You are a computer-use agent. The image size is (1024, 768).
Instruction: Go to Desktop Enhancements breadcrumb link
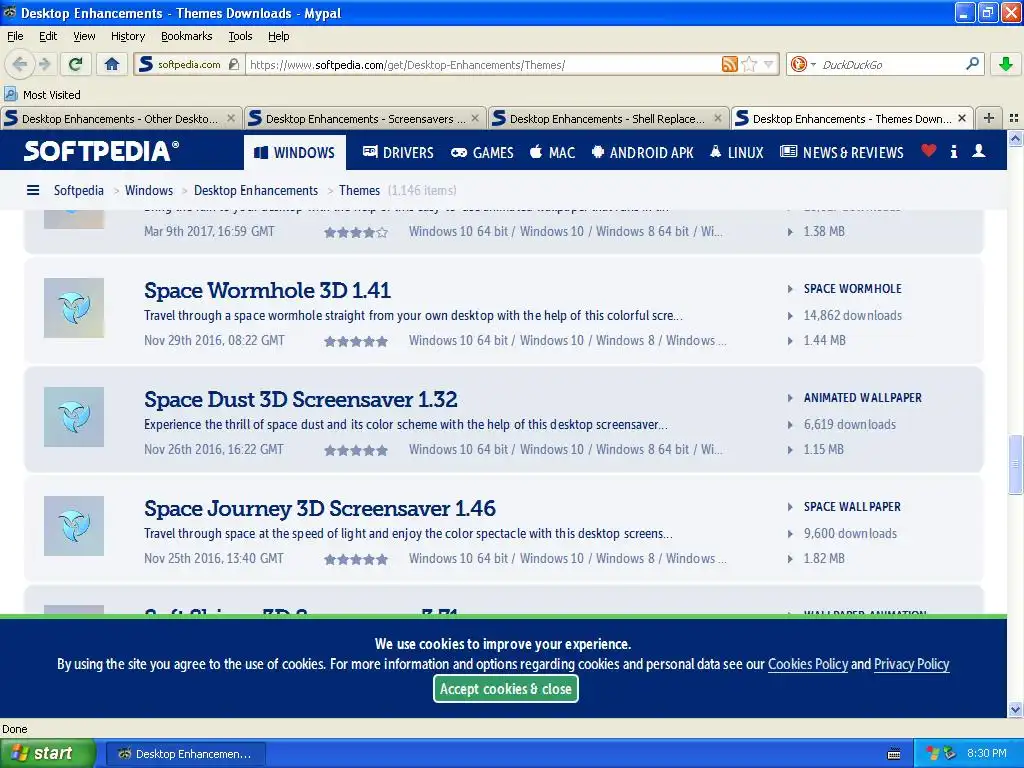point(256,190)
